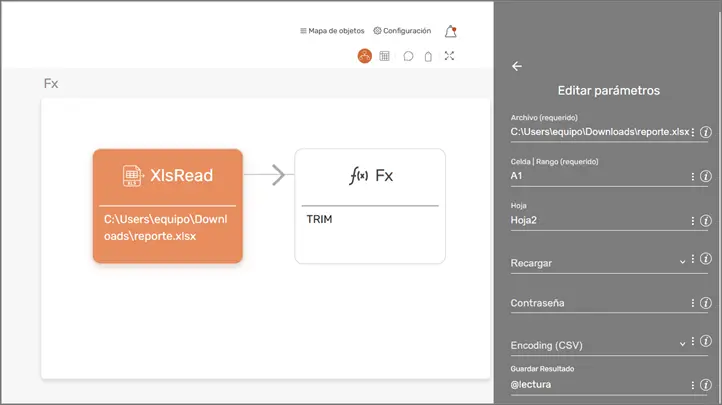Show info for the Archivo field
Screen dimensions: 722x405
click(706, 132)
